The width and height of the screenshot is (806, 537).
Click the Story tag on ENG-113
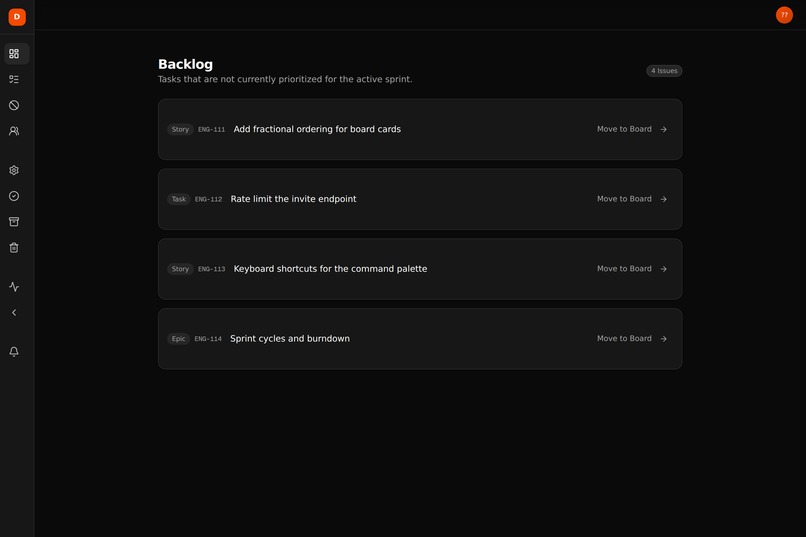180,269
